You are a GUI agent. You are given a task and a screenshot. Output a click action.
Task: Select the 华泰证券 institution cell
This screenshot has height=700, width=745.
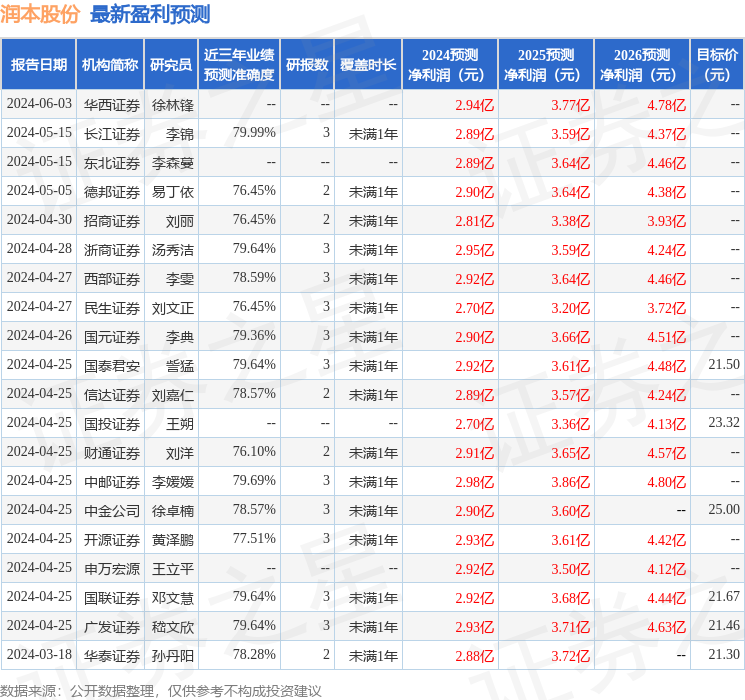pyautogui.click(x=112, y=656)
